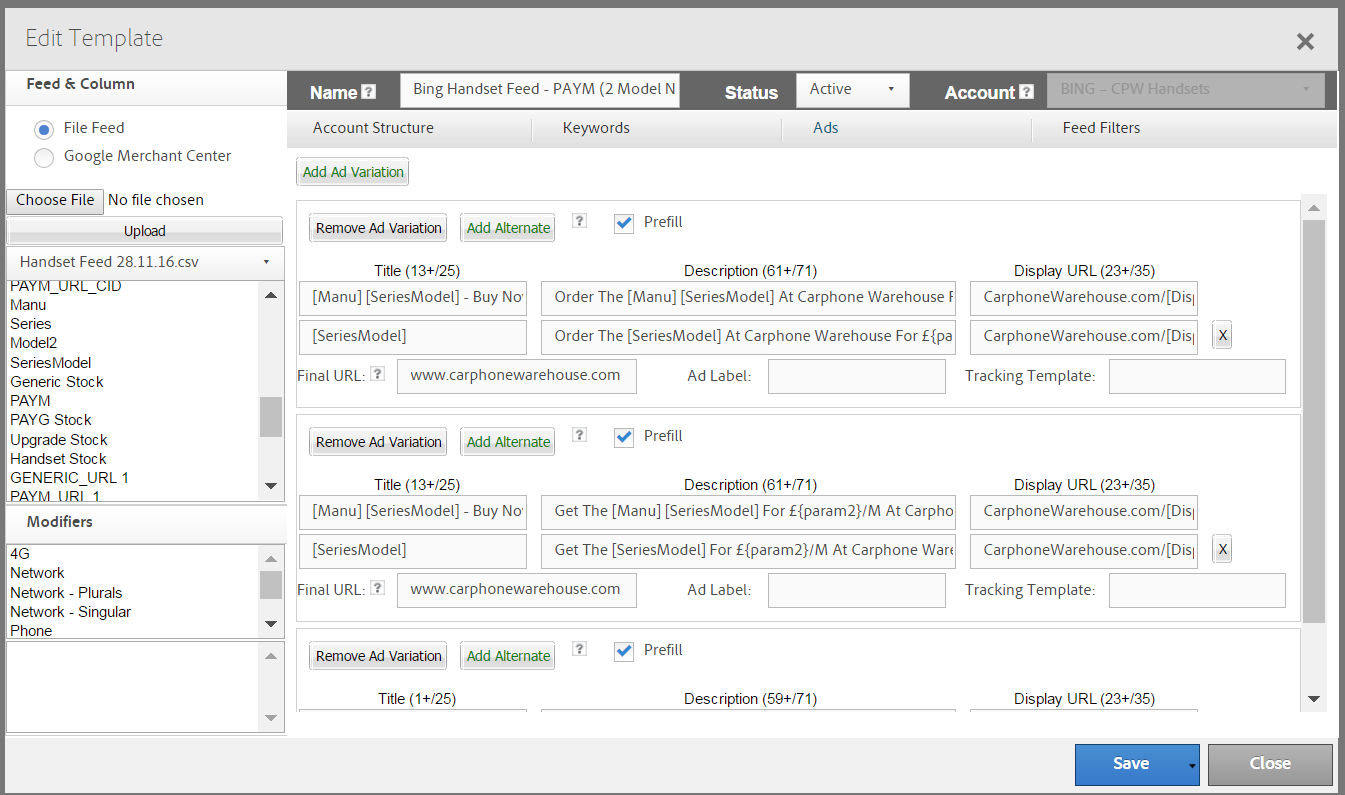Select Upgrade Stock in the column list
This screenshot has height=795, width=1345.
(x=59, y=440)
